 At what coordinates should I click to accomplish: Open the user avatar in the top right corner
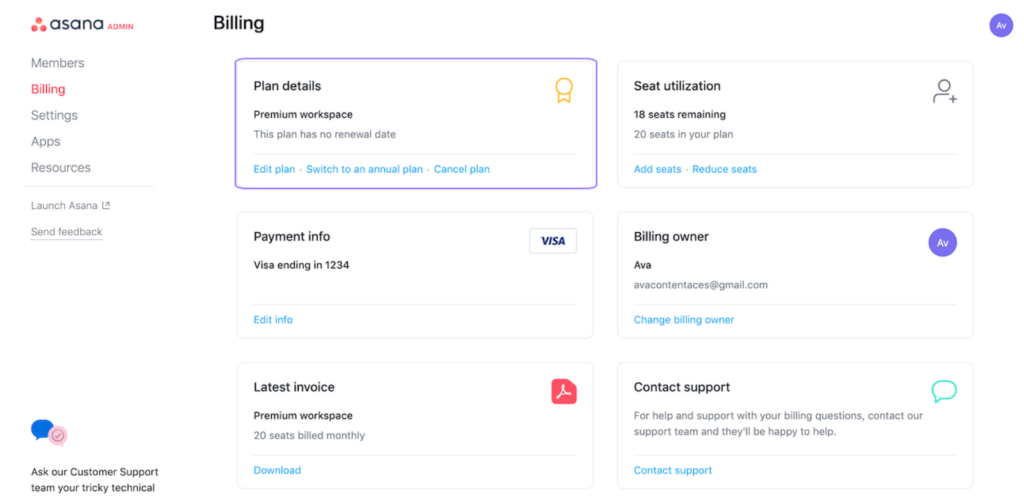pyautogui.click(x=1000, y=25)
